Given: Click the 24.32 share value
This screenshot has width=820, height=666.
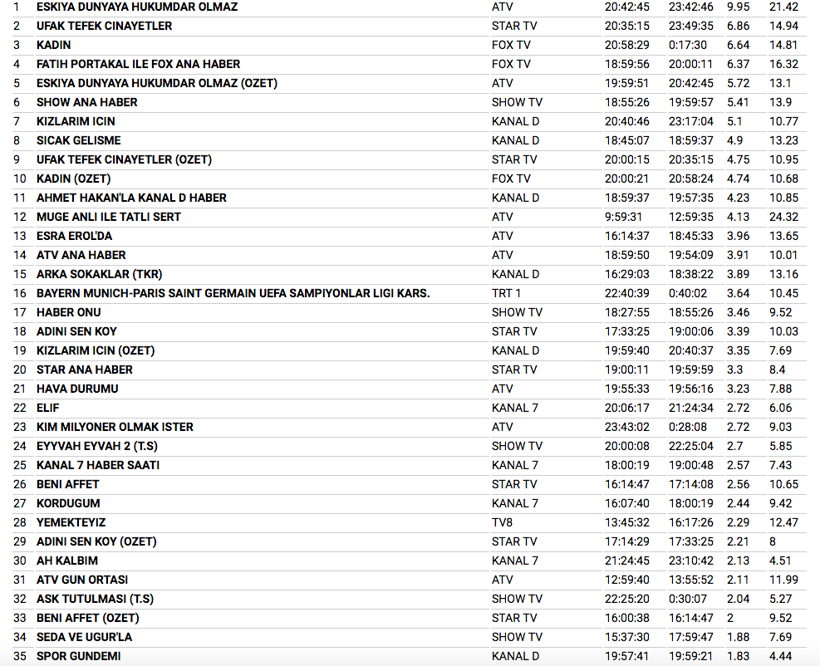Looking at the screenshot, I should point(784,217).
